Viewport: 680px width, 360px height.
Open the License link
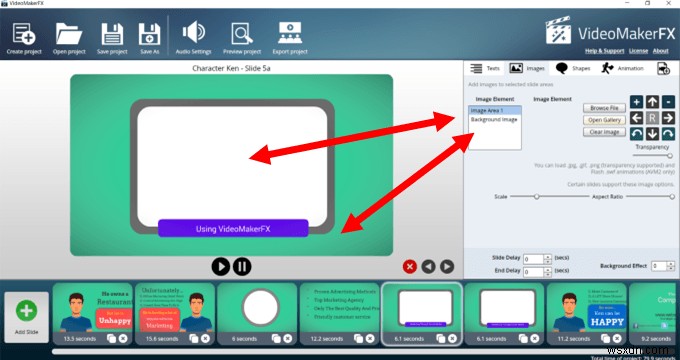[638, 51]
